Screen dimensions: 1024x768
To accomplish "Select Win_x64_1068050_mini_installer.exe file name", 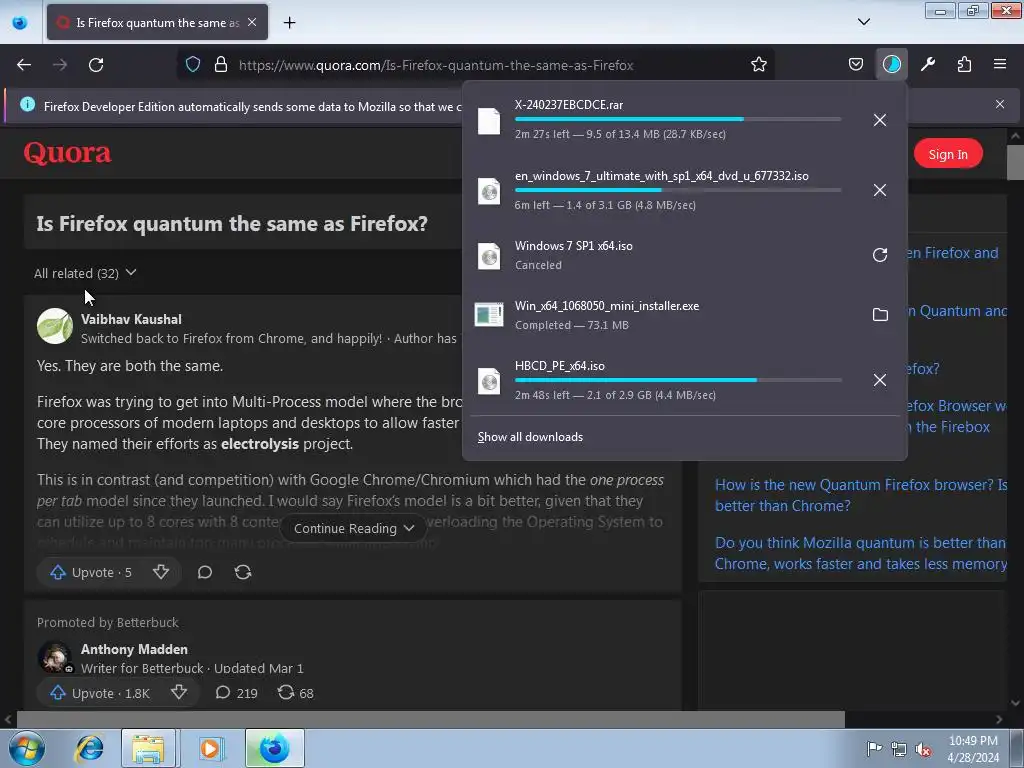I will (x=607, y=306).
